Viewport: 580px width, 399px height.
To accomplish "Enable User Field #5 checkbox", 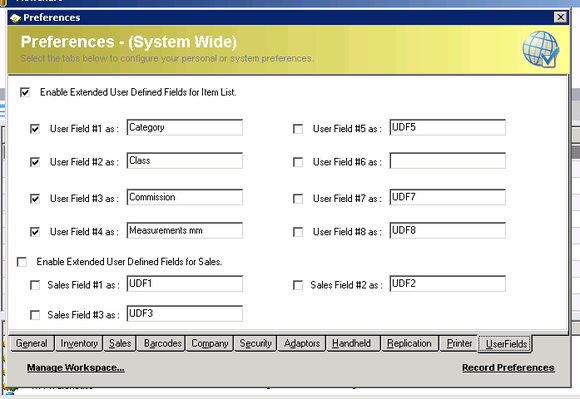I will [x=298, y=129].
